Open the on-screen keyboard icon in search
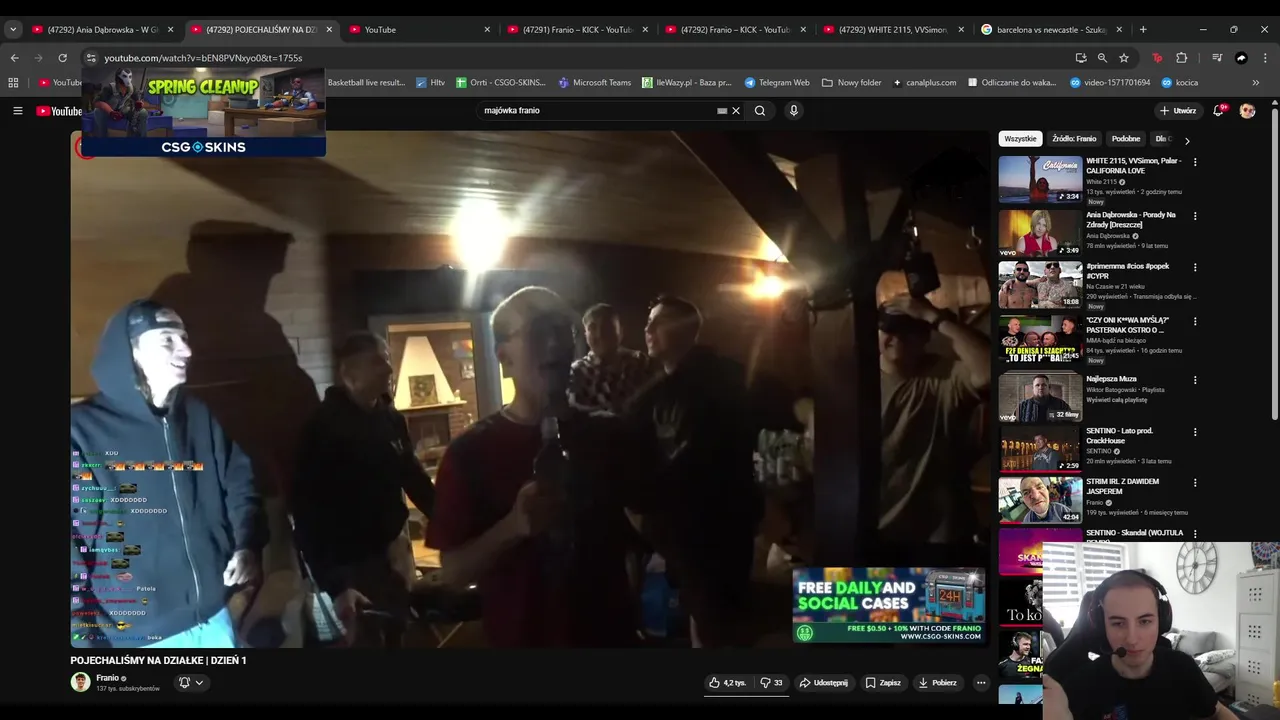1280x720 pixels. [x=722, y=111]
